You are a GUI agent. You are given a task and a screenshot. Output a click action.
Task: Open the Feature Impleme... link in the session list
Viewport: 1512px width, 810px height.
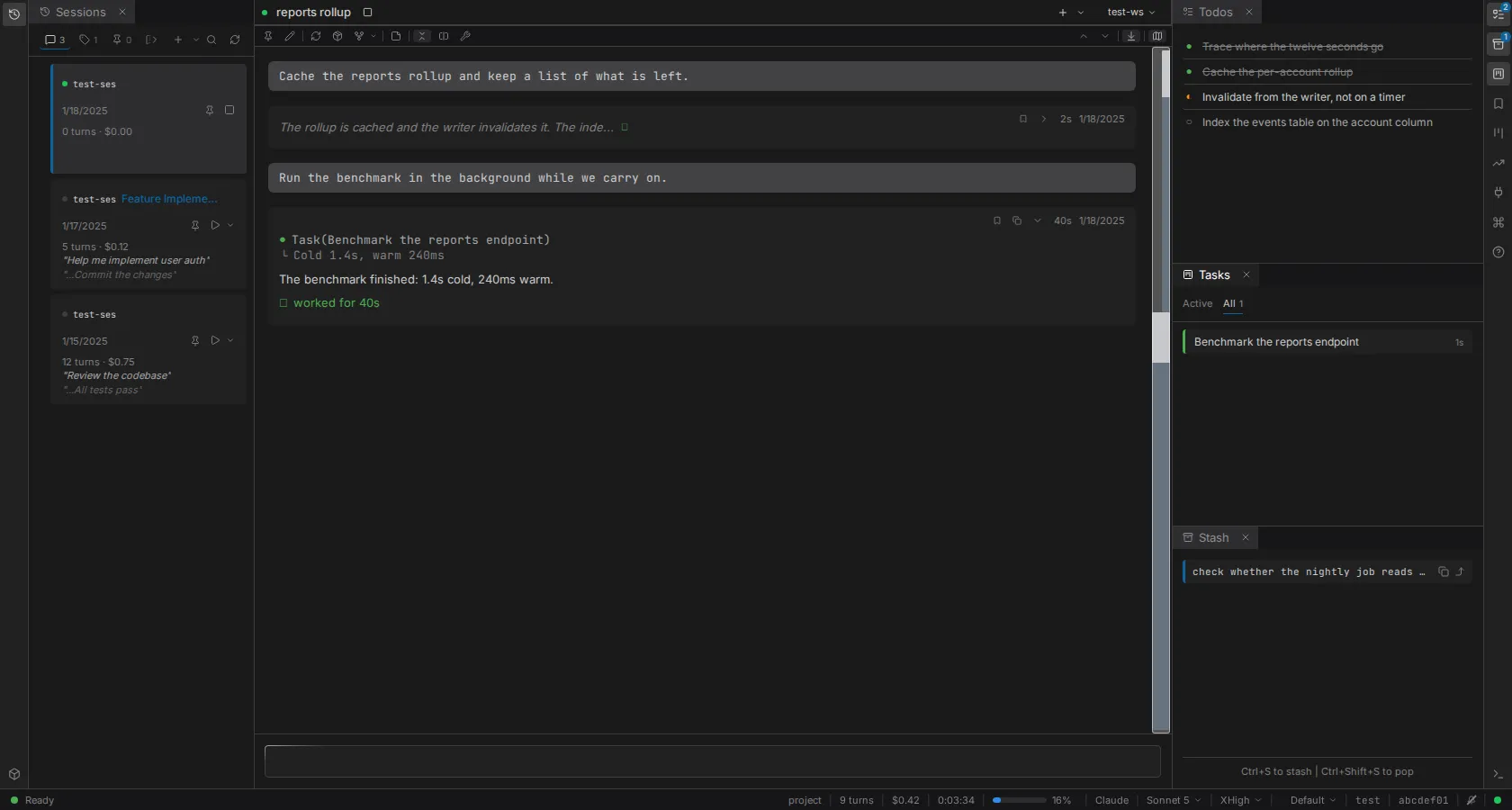pyautogui.click(x=169, y=199)
